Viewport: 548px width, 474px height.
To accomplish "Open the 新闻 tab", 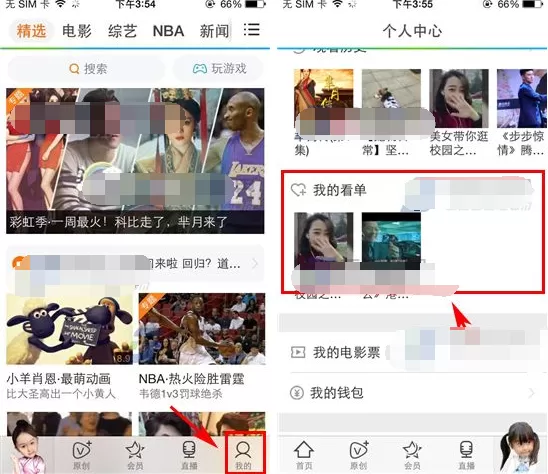I will click(214, 31).
